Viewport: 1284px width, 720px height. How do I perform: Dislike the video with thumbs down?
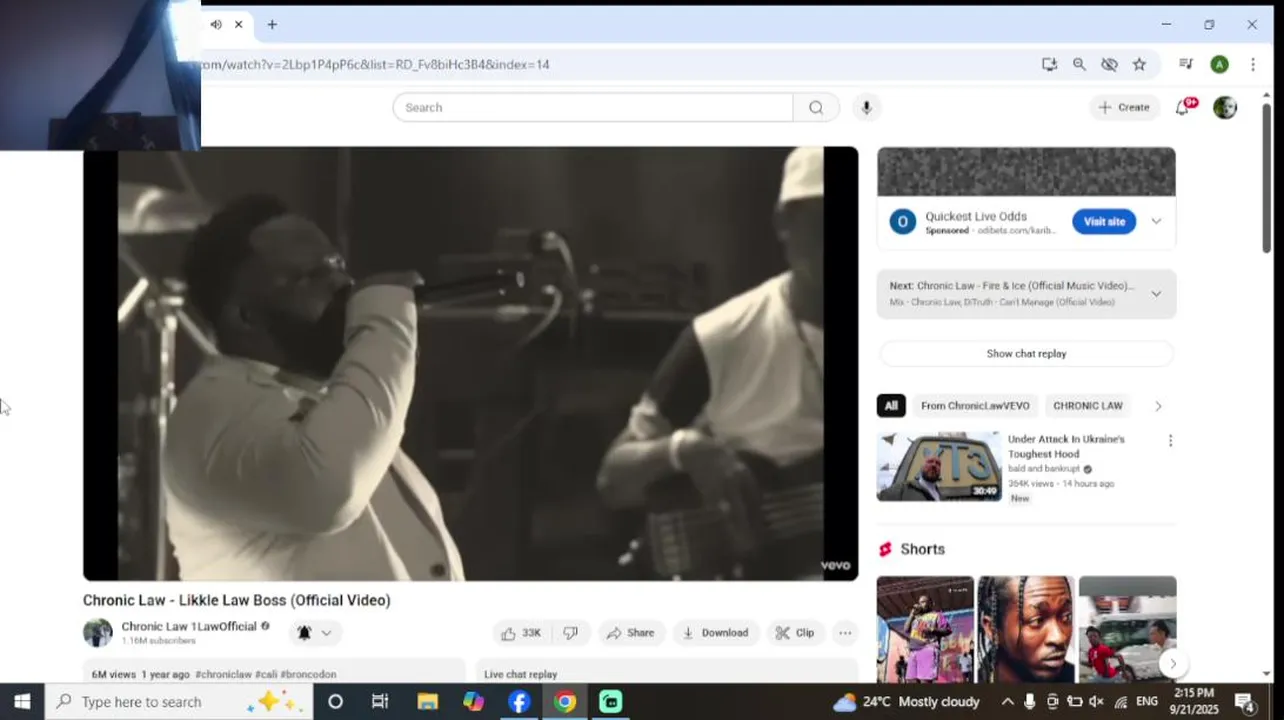pyautogui.click(x=571, y=633)
